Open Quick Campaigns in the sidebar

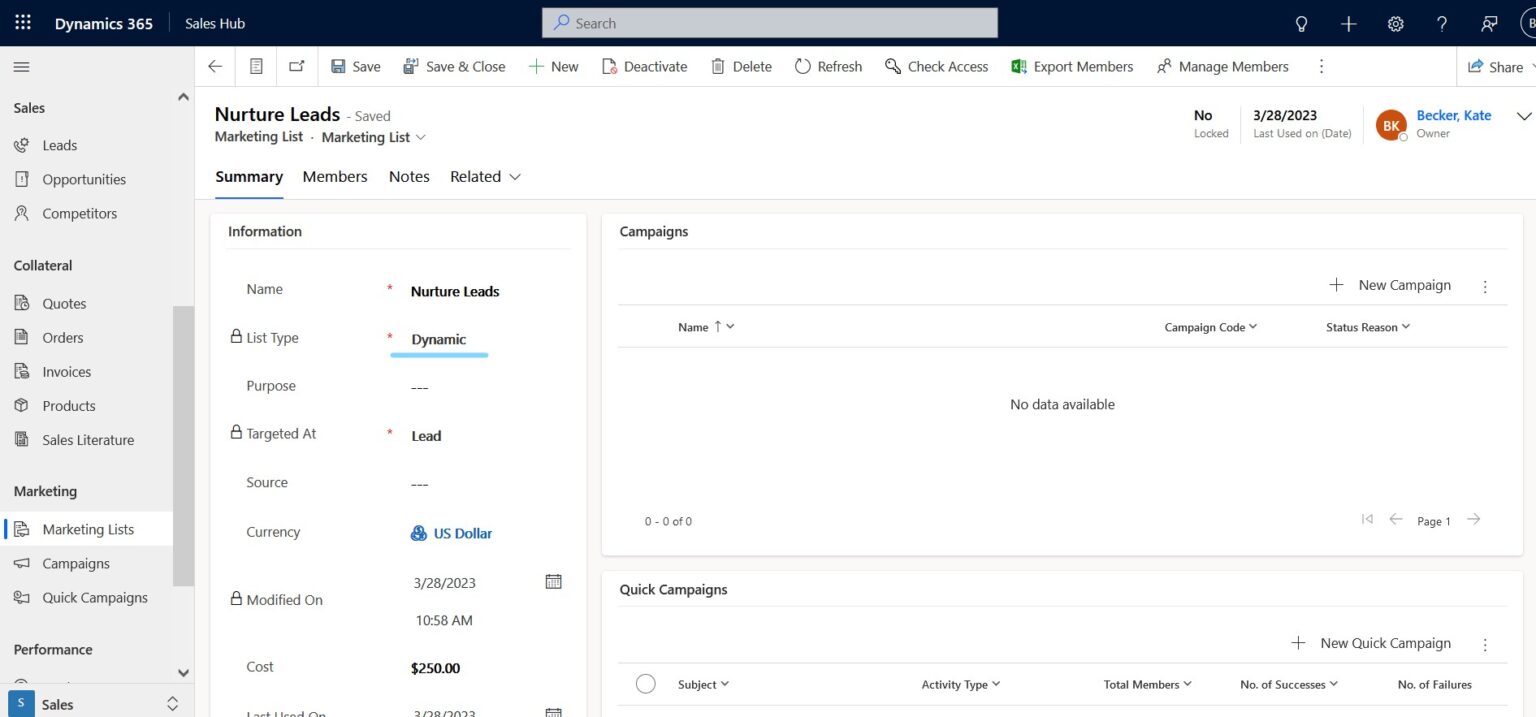coord(95,597)
